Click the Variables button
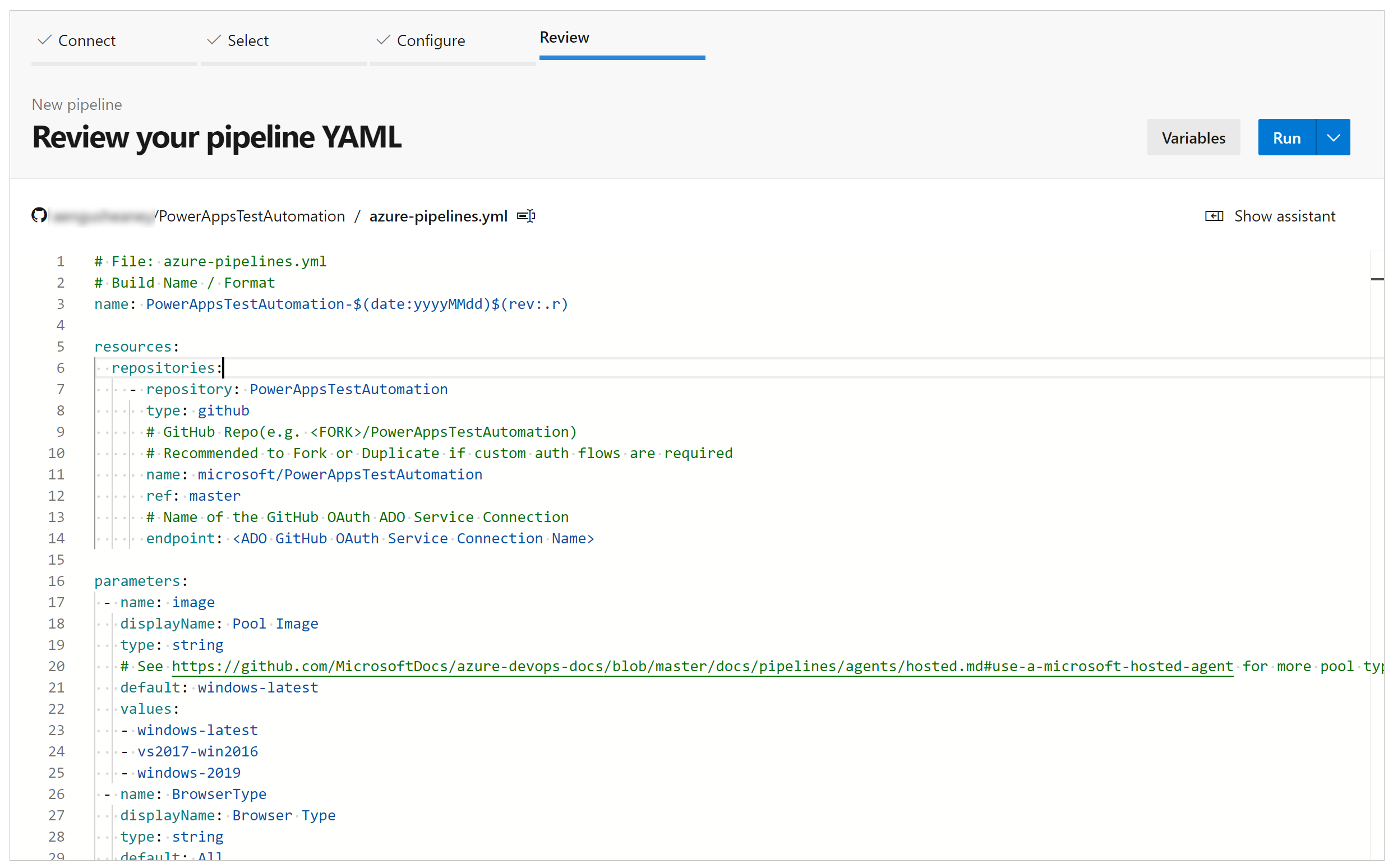Viewport: 1393px width, 868px height. point(1194,138)
